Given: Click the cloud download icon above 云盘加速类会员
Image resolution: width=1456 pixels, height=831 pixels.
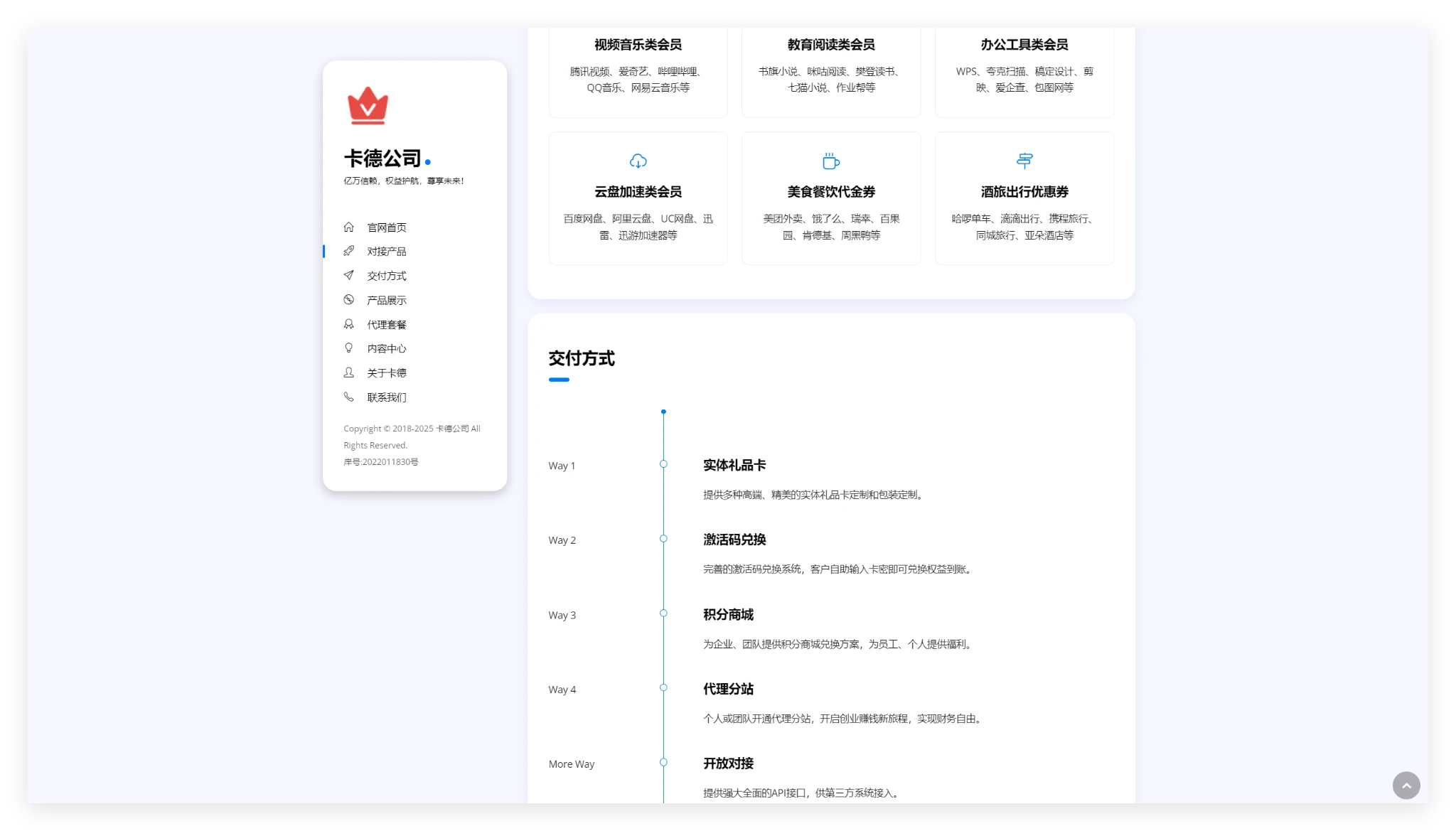Looking at the screenshot, I should click(638, 161).
